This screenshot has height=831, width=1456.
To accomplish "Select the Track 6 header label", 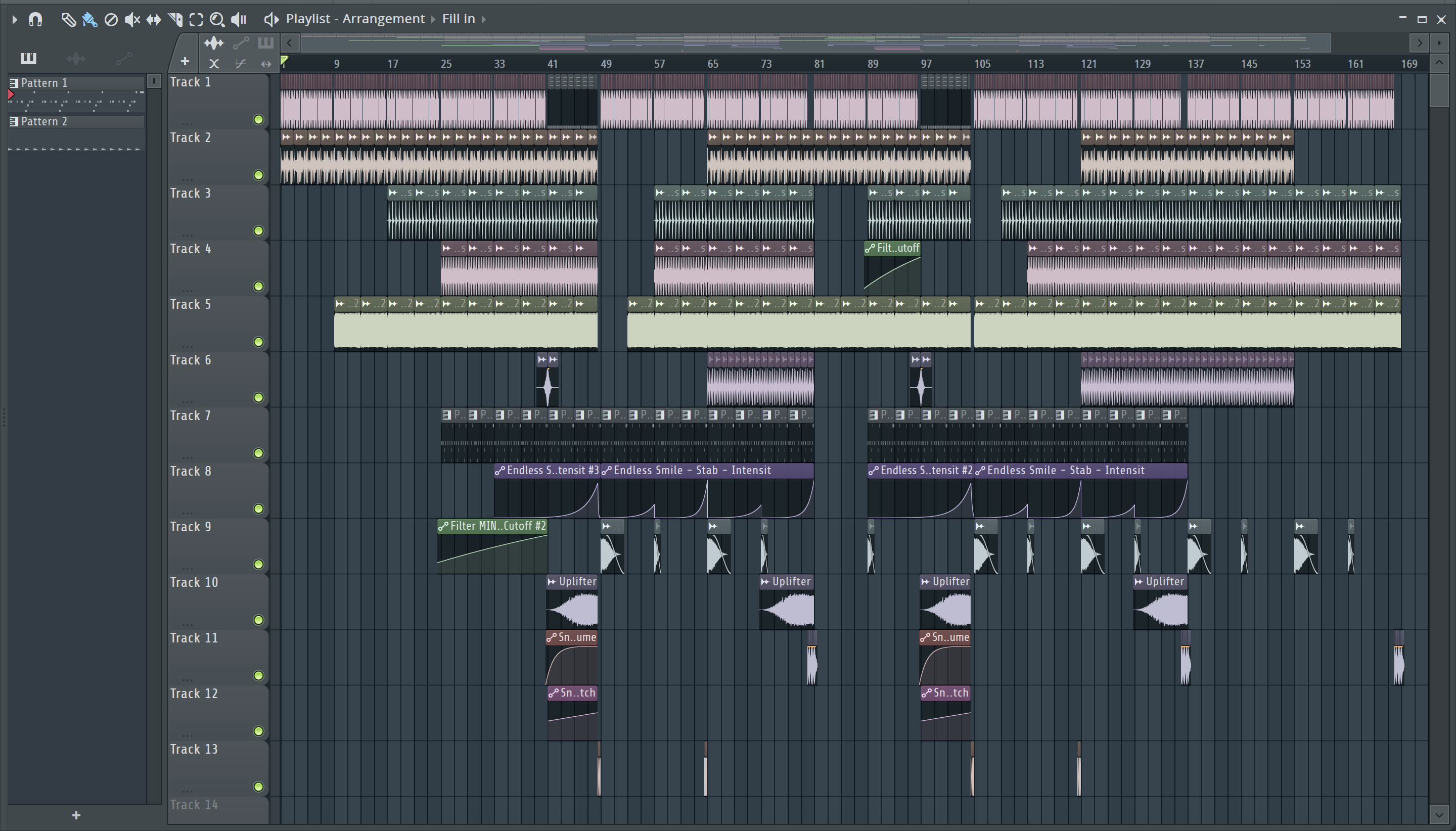I will (191, 360).
